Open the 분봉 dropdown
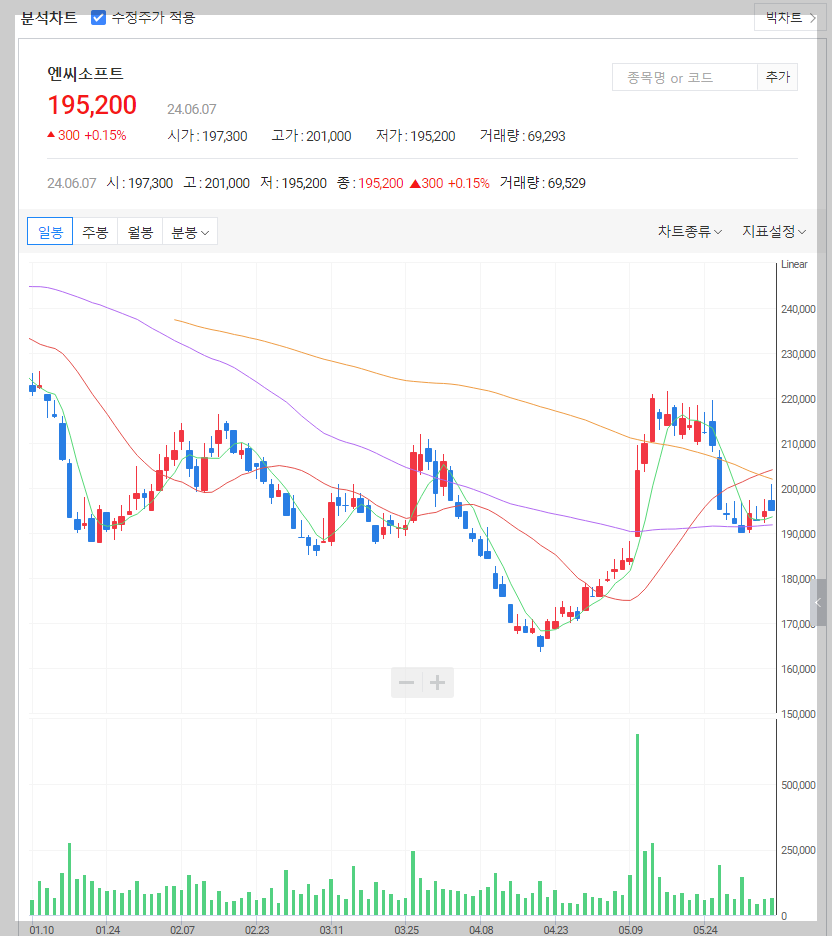Screen dimensions: 832x936 coord(190,232)
